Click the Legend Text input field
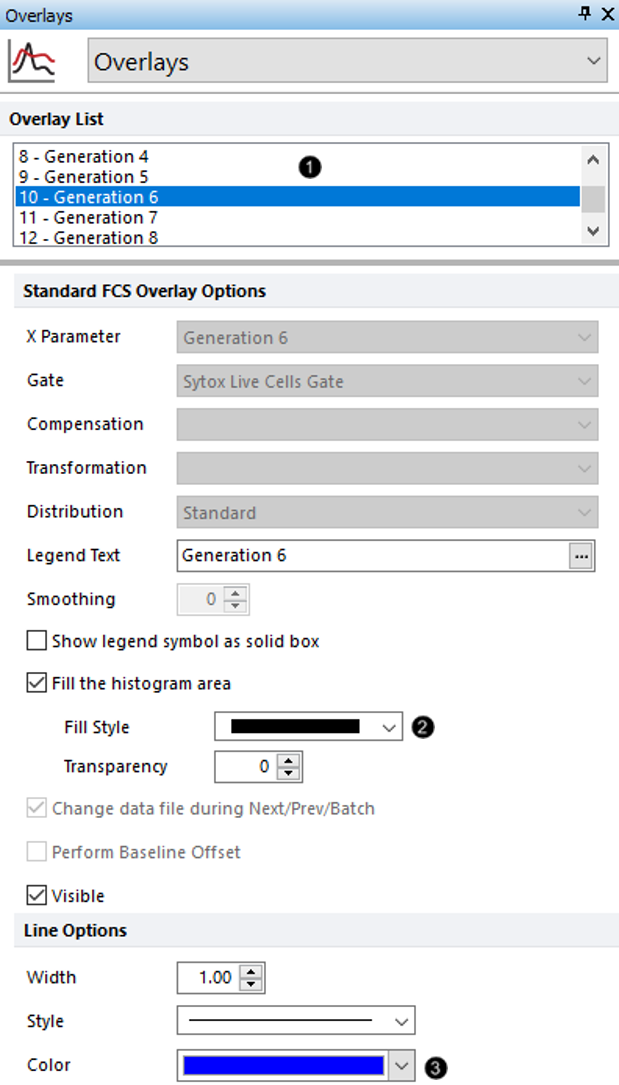This screenshot has height=1085, width=619. click(x=373, y=556)
